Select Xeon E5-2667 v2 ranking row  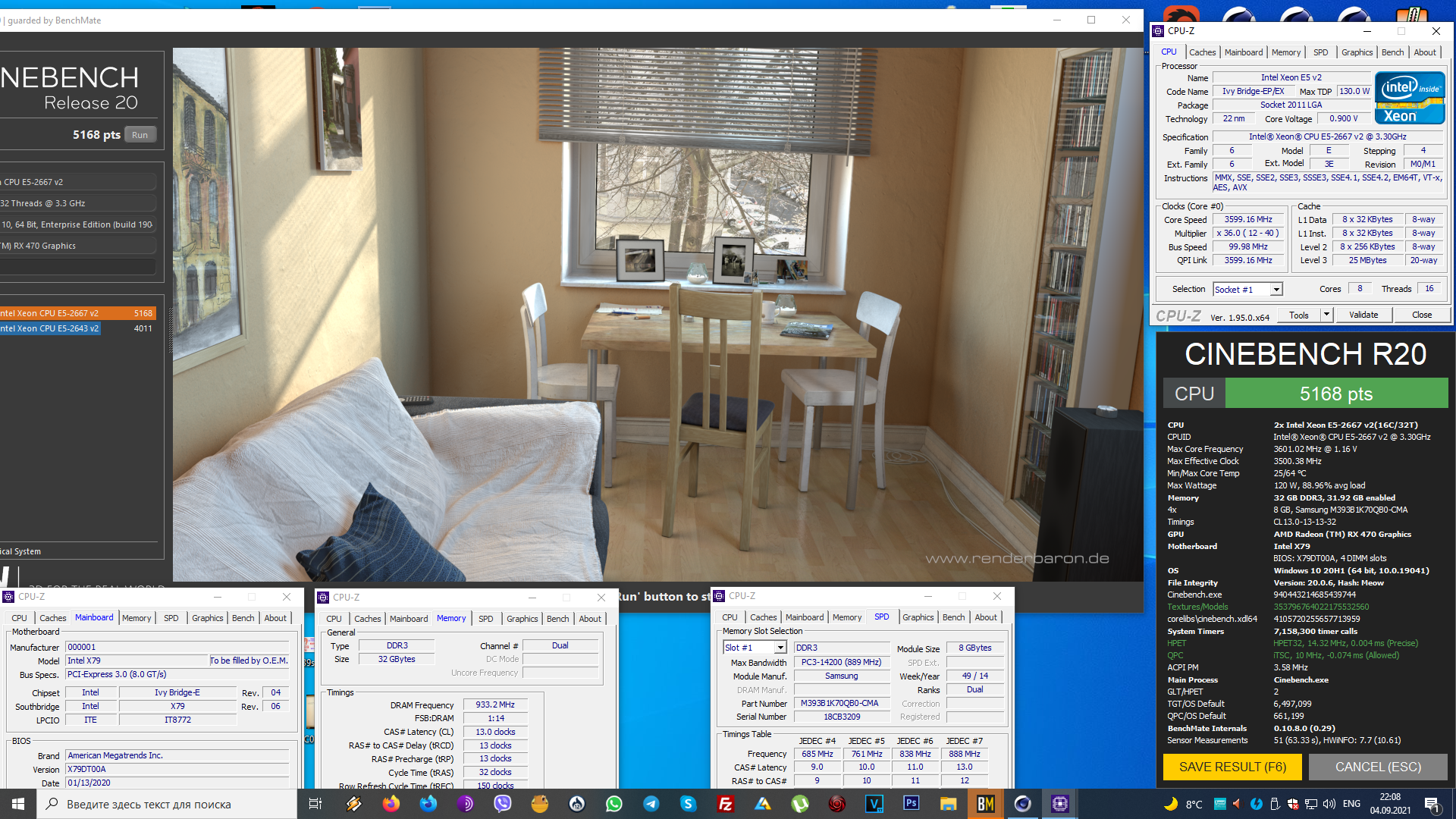pyautogui.click(x=78, y=313)
